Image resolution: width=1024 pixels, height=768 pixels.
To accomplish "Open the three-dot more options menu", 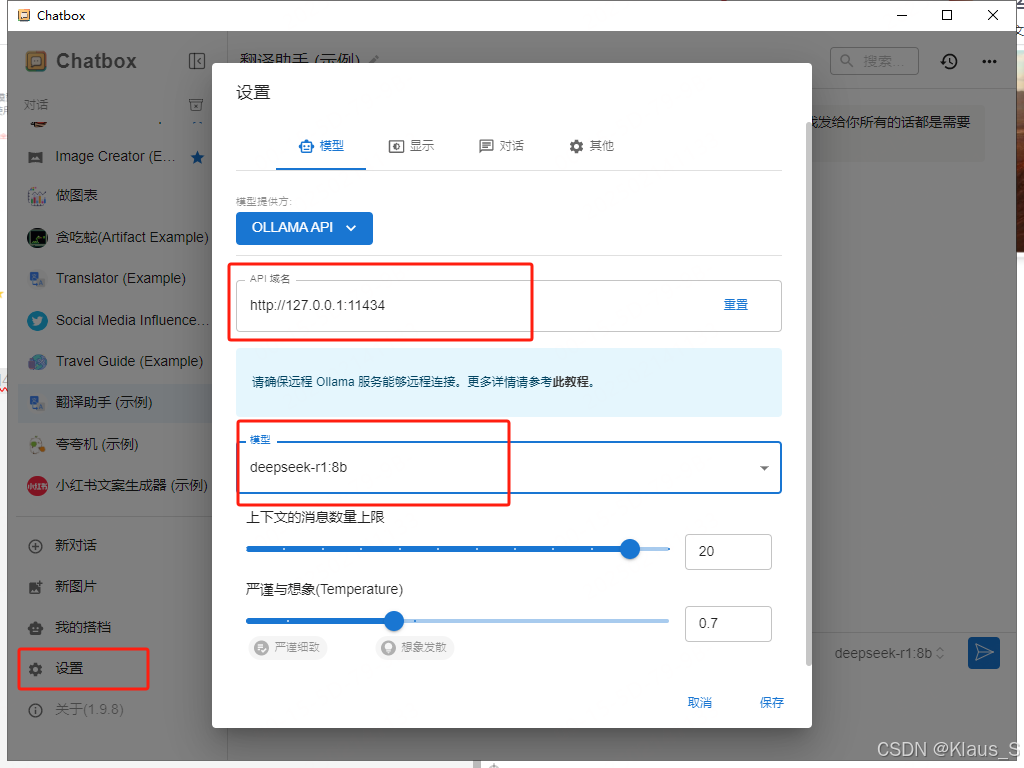I will pyautogui.click(x=989, y=61).
